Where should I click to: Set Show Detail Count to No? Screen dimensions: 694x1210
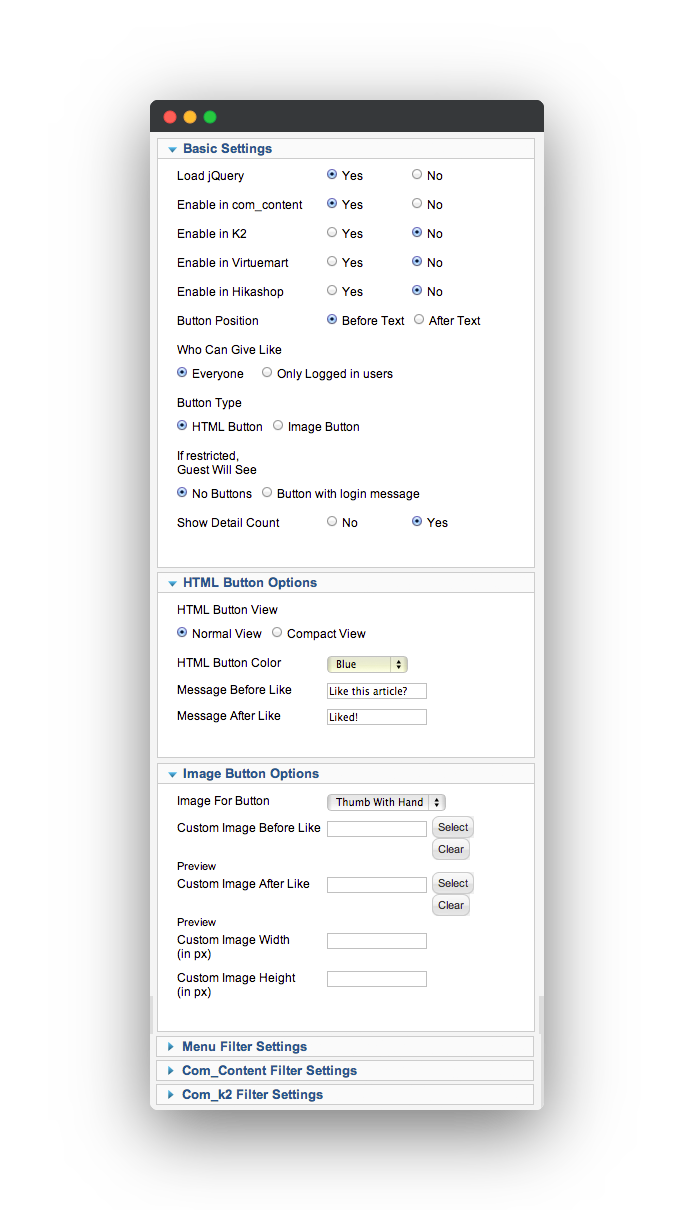pyautogui.click(x=332, y=522)
